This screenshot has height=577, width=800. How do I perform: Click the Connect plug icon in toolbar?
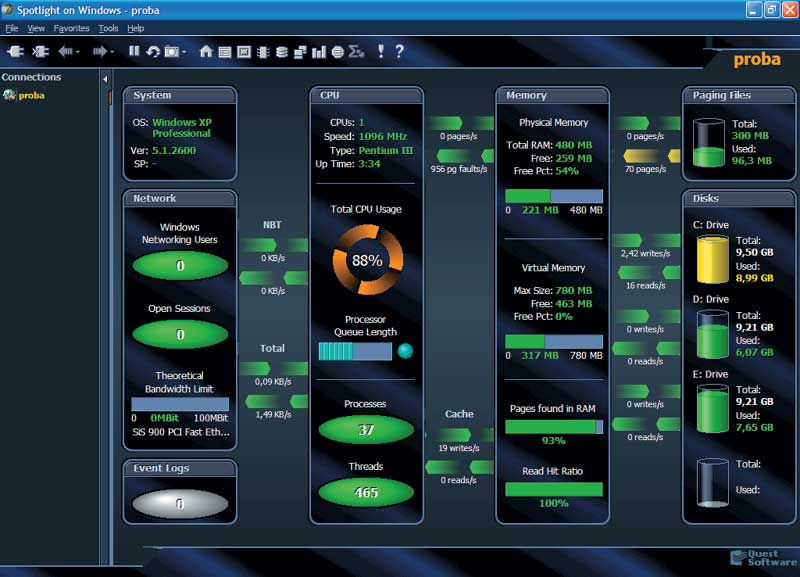coord(15,52)
